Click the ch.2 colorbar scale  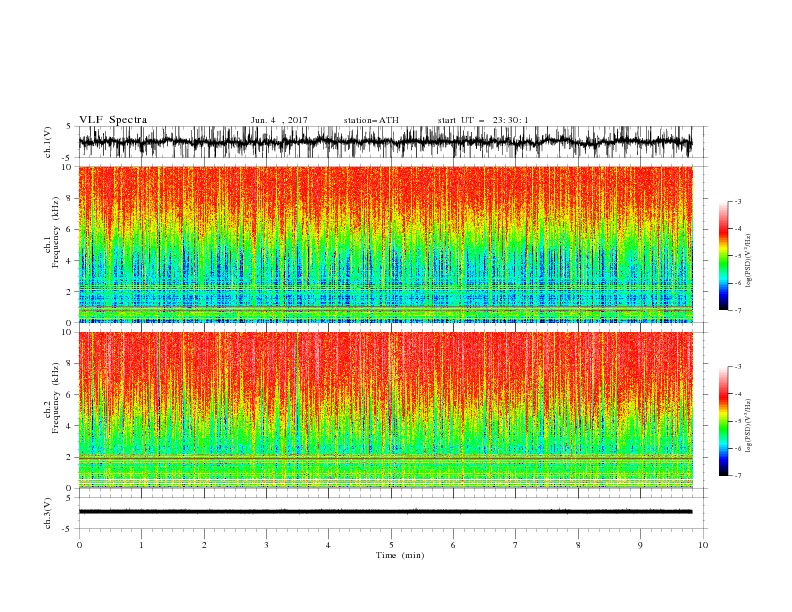[x=724, y=421]
